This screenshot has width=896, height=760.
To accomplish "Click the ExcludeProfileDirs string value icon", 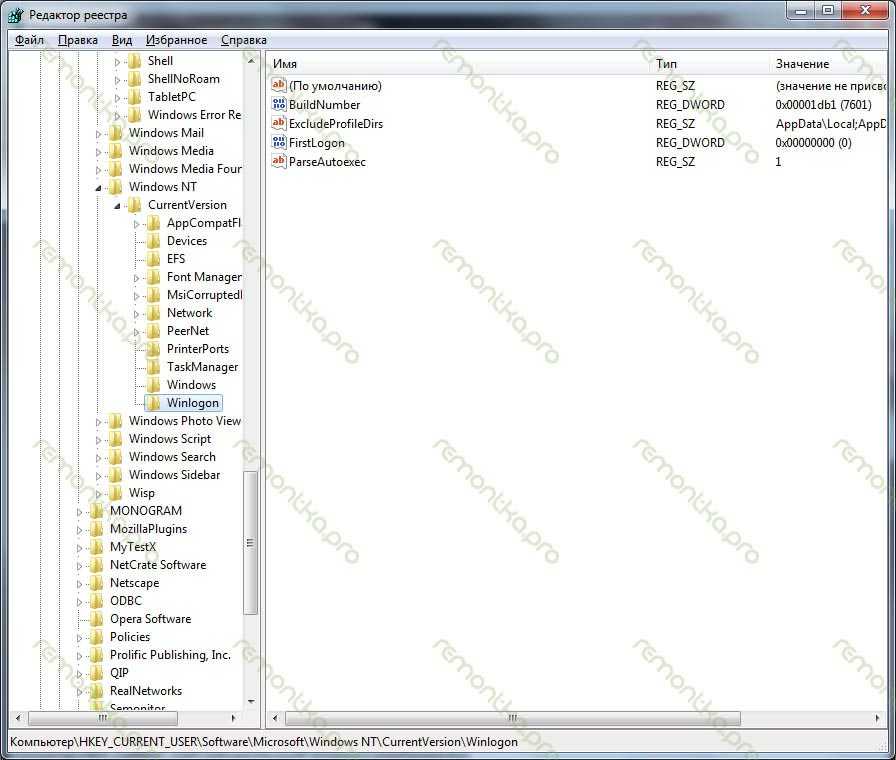I will (279, 124).
